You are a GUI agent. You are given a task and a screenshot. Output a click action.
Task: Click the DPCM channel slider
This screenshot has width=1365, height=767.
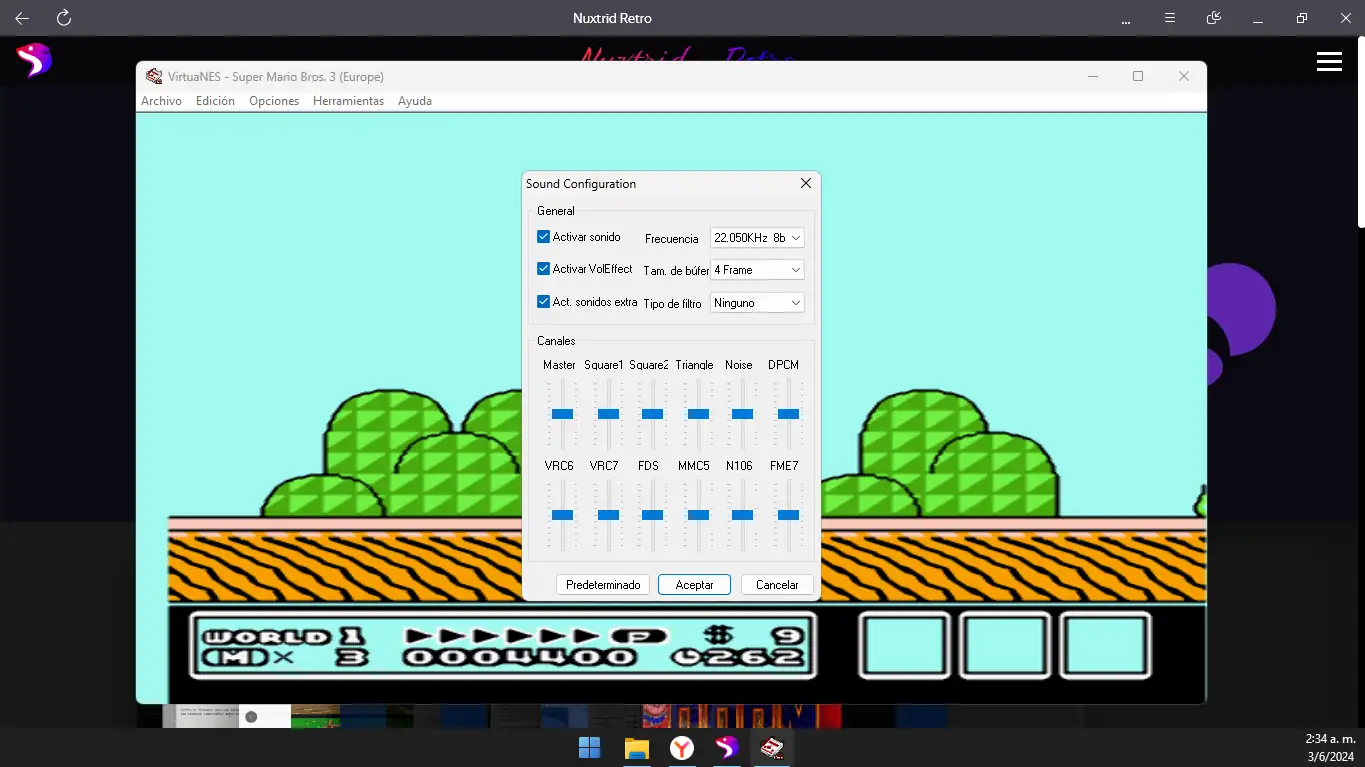788,414
